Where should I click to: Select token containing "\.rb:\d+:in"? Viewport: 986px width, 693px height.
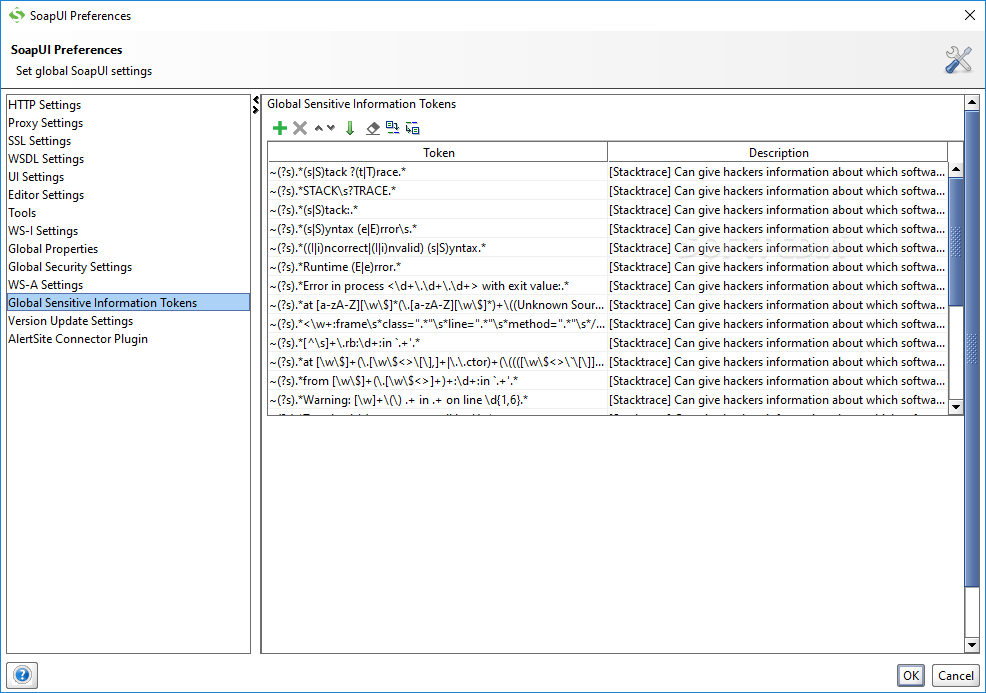click(x=438, y=343)
